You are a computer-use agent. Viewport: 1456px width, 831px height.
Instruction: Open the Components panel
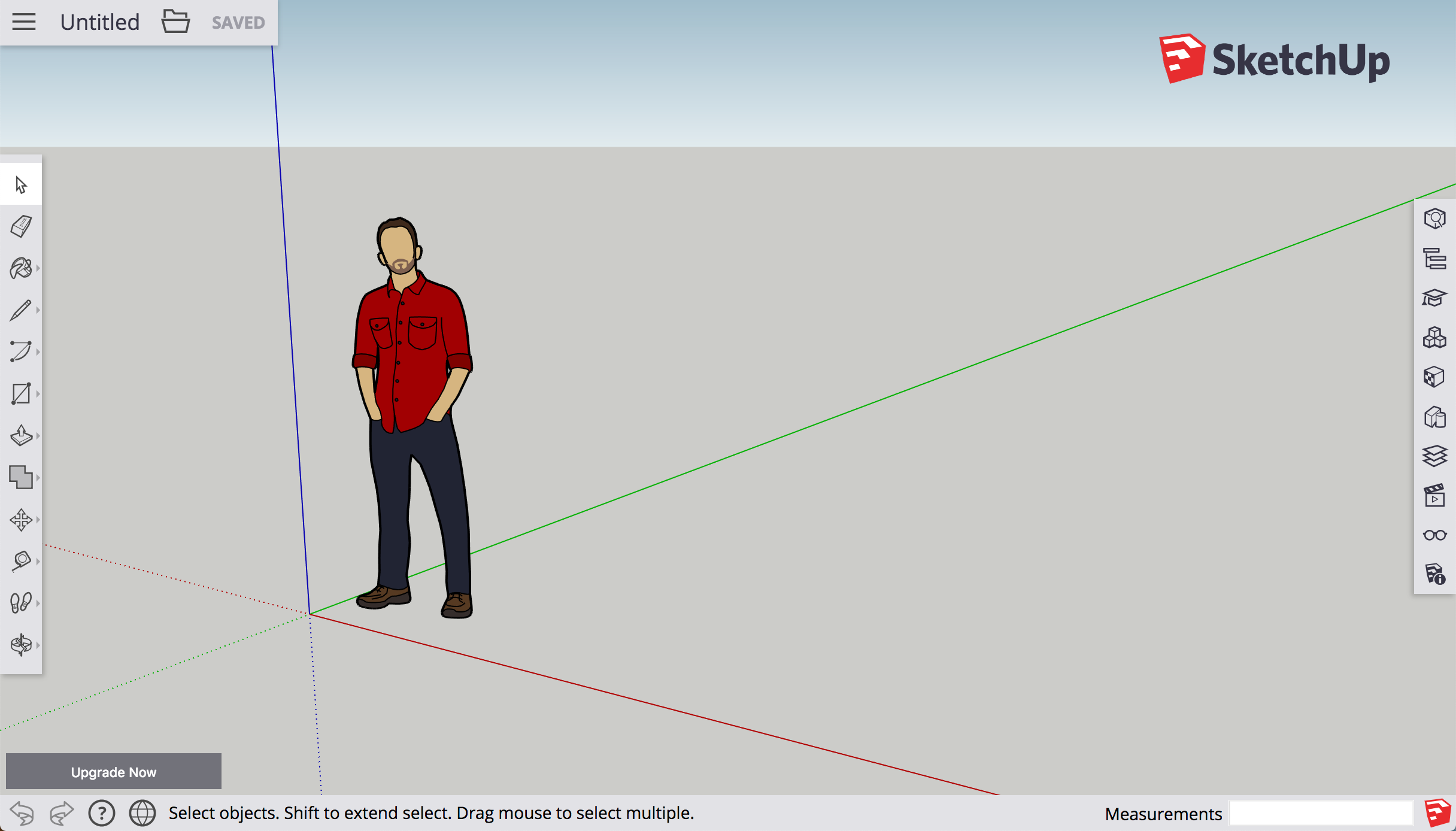coord(1435,339)
